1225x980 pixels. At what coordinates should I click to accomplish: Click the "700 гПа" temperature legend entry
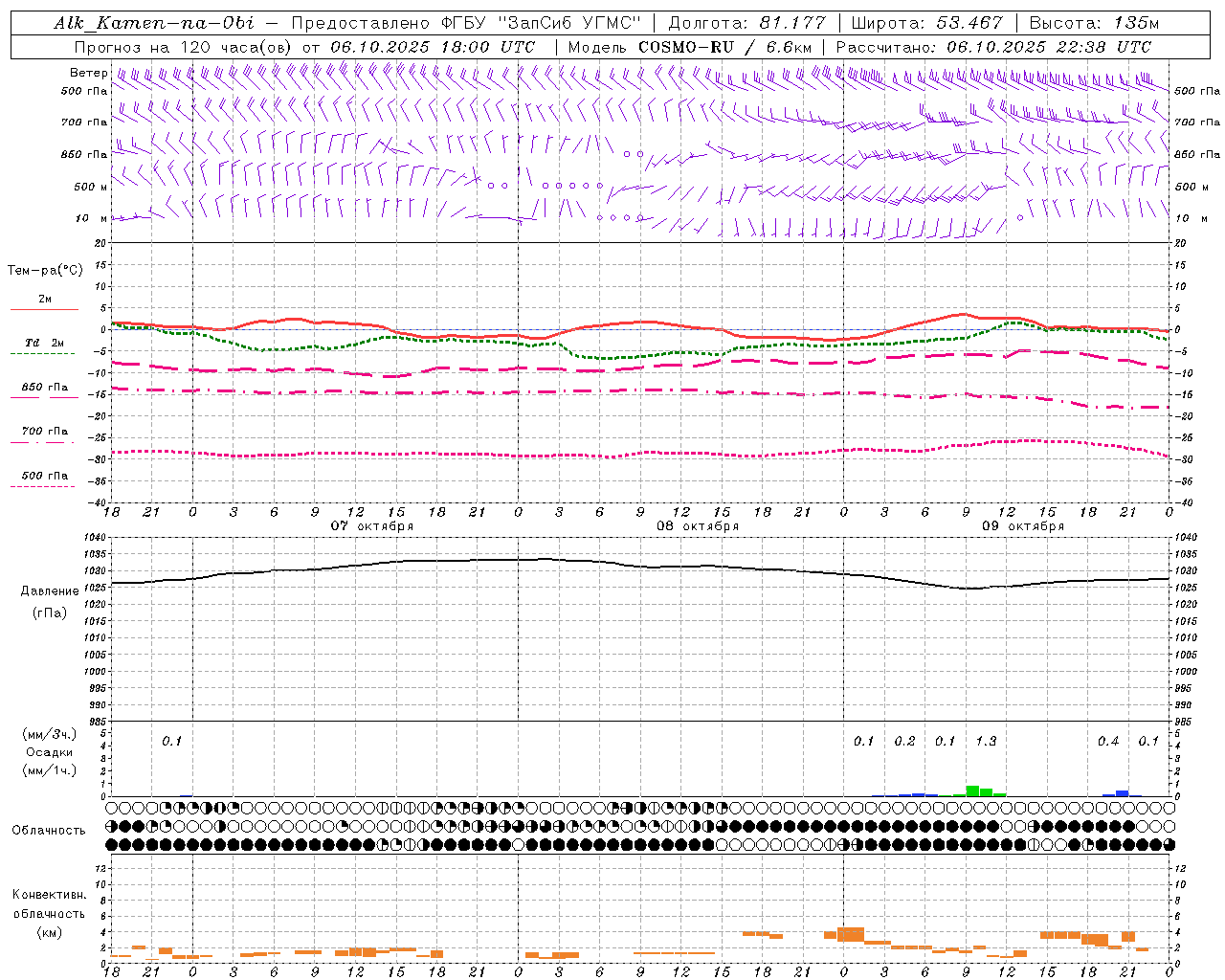pyautogui.click(x=44, y=432)
